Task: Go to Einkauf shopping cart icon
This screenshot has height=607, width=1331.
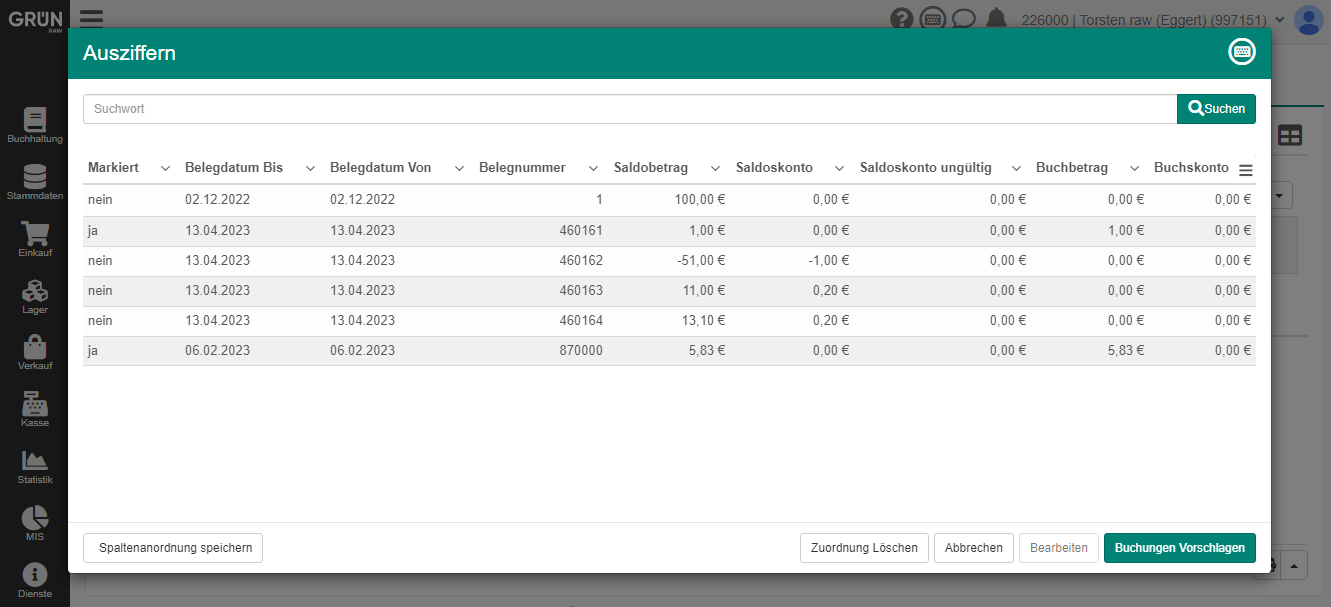Action: tap(34, 238)
